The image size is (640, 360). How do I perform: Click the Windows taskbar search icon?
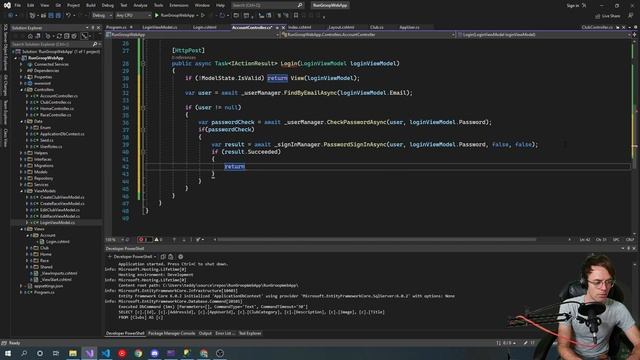tap(24, 353)
